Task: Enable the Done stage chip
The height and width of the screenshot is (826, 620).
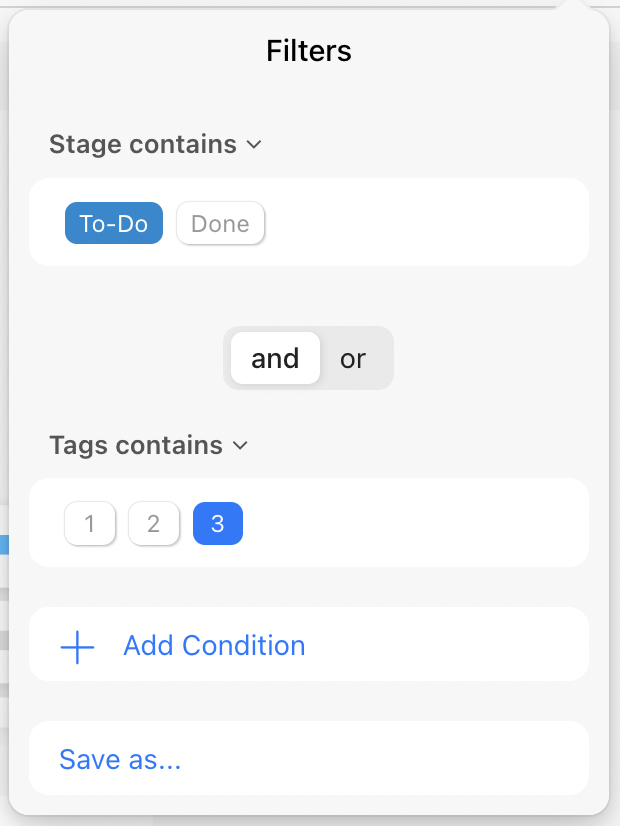Action: click(x=220, y=224)
